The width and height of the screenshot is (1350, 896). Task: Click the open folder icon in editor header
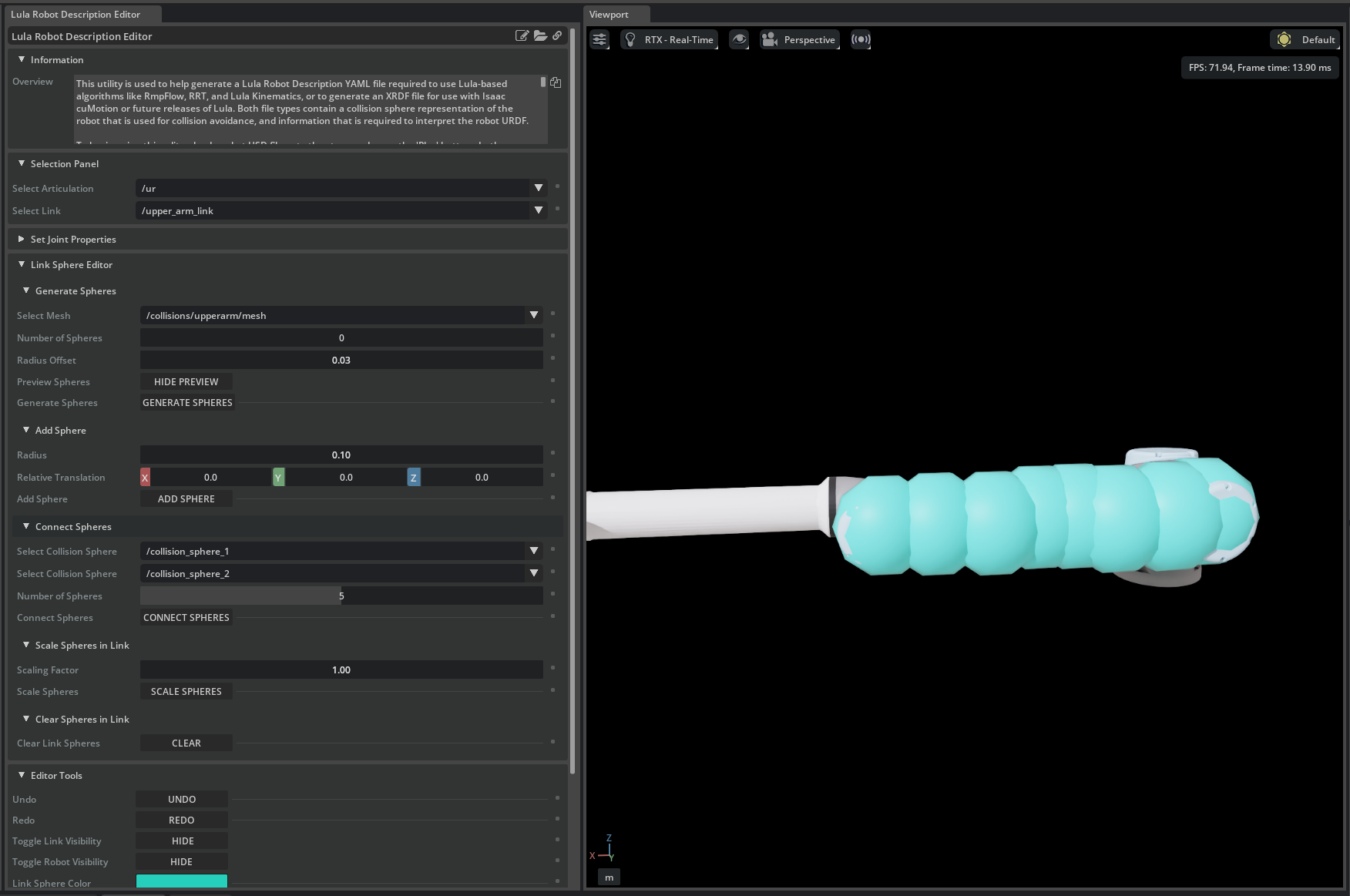540,35
